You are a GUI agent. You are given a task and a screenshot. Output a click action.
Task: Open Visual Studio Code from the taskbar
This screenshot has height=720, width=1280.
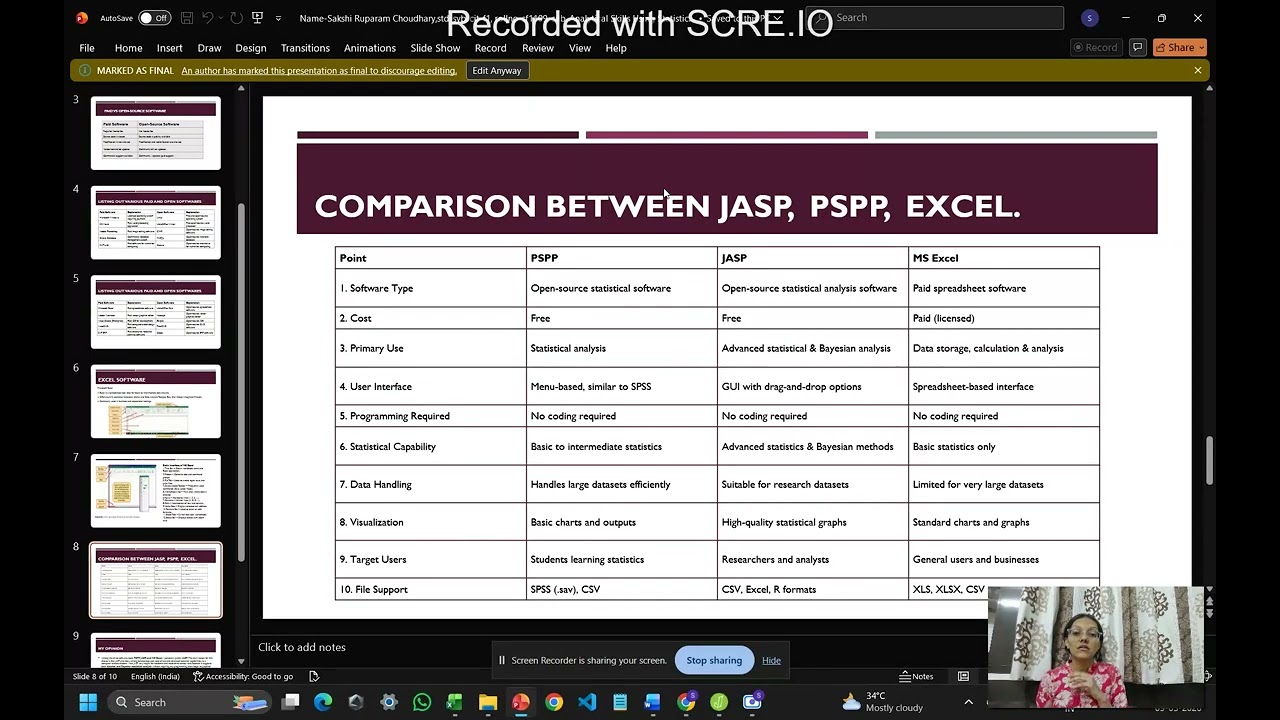click(x=587, y=702)
